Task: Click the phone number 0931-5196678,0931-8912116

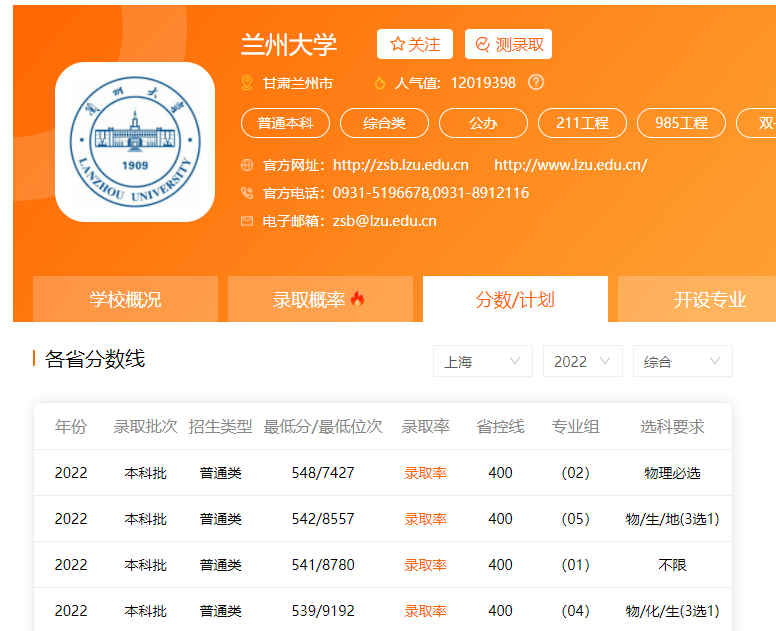Action: coord(431,193)
